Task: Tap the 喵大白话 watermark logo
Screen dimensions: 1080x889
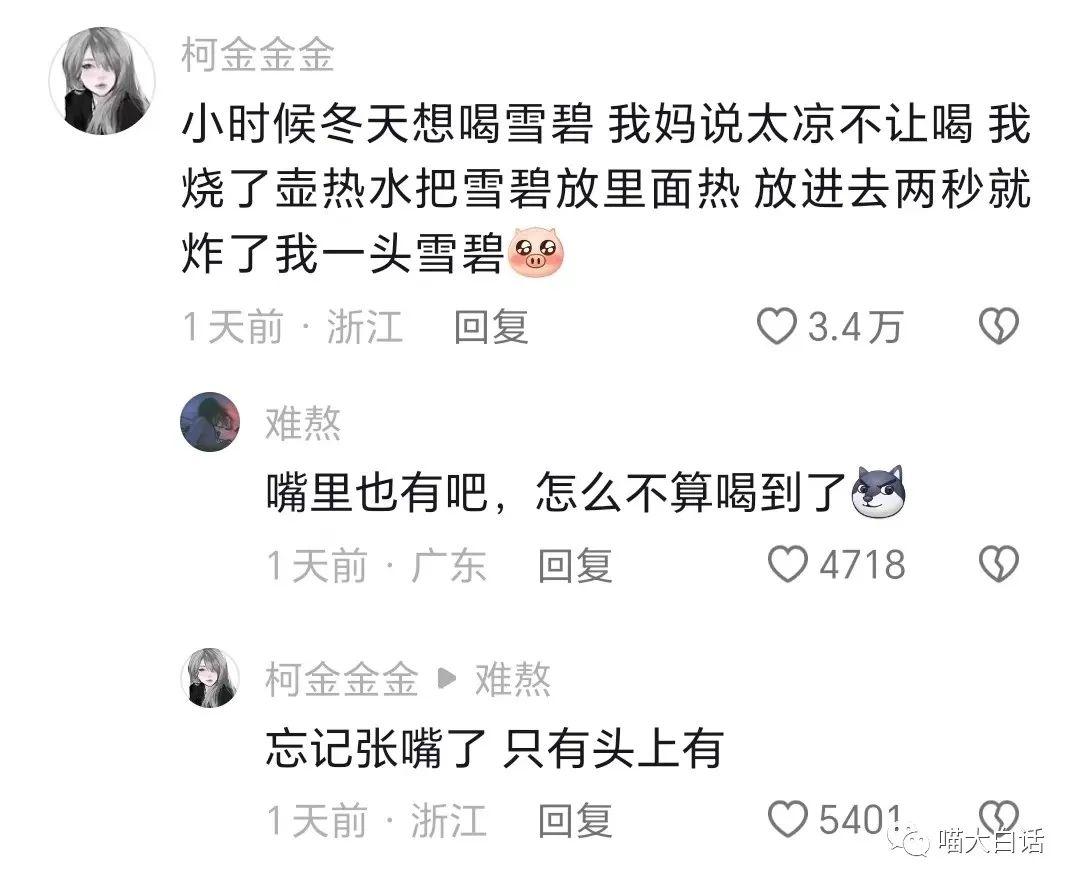Action: coord(965,841)
